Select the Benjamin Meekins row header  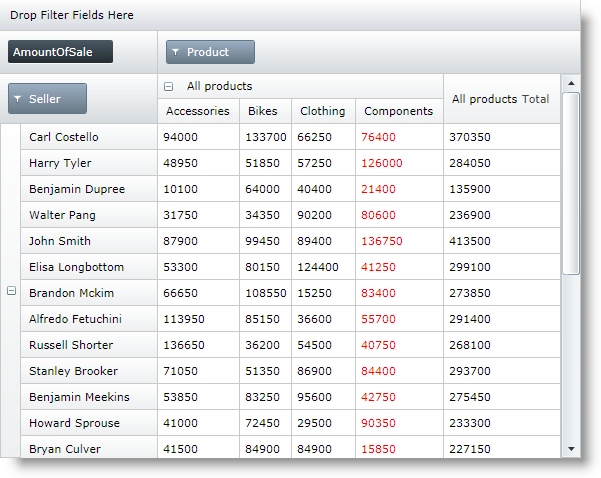(89, 397)
